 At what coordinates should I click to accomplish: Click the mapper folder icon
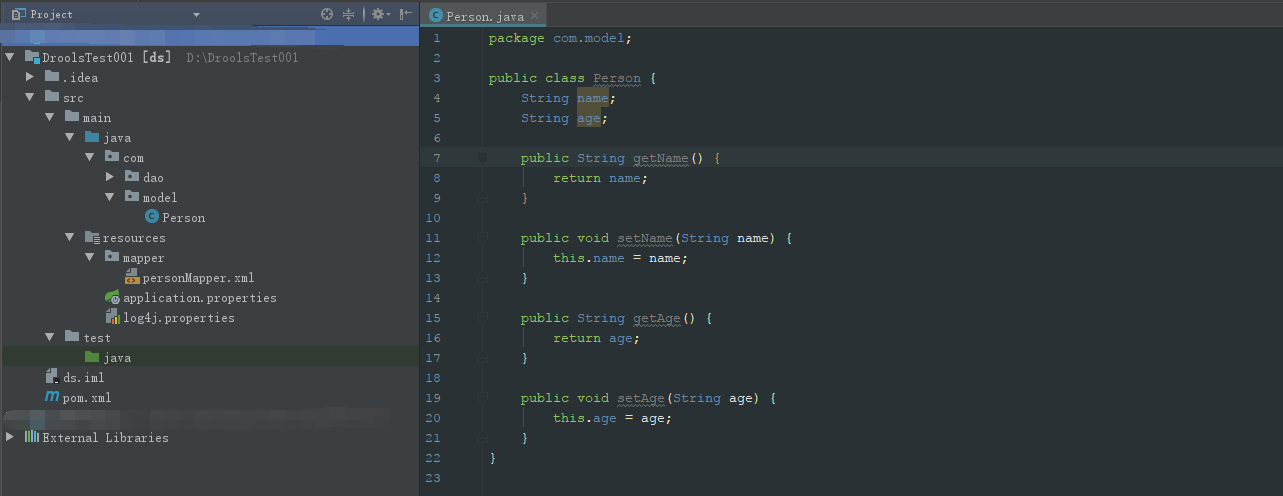[x=111, y=257]
